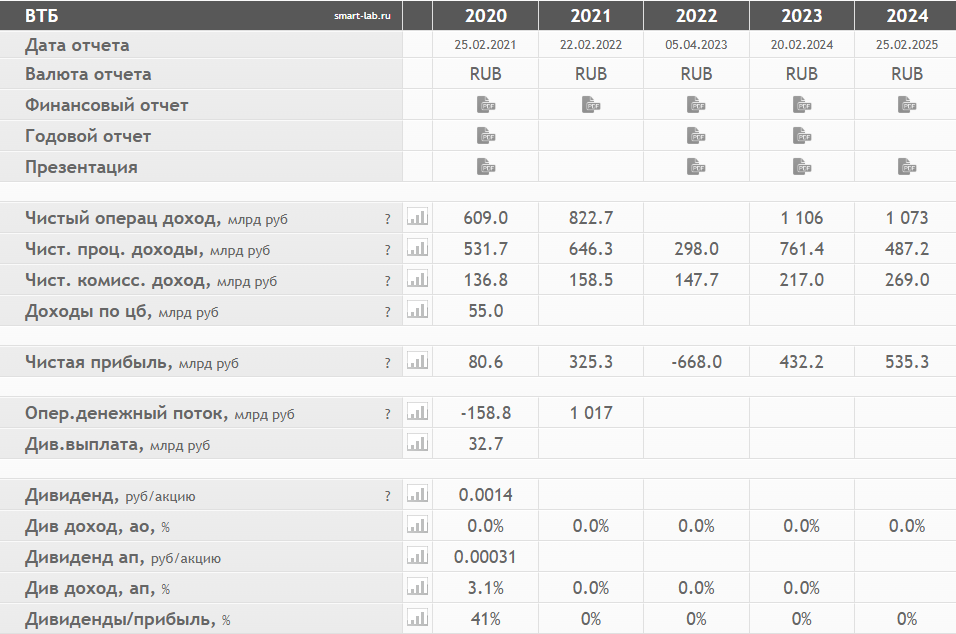Screen dimensions: 956x634
Task: Open help for Доходы по цб
Action: tap(388, 313)
